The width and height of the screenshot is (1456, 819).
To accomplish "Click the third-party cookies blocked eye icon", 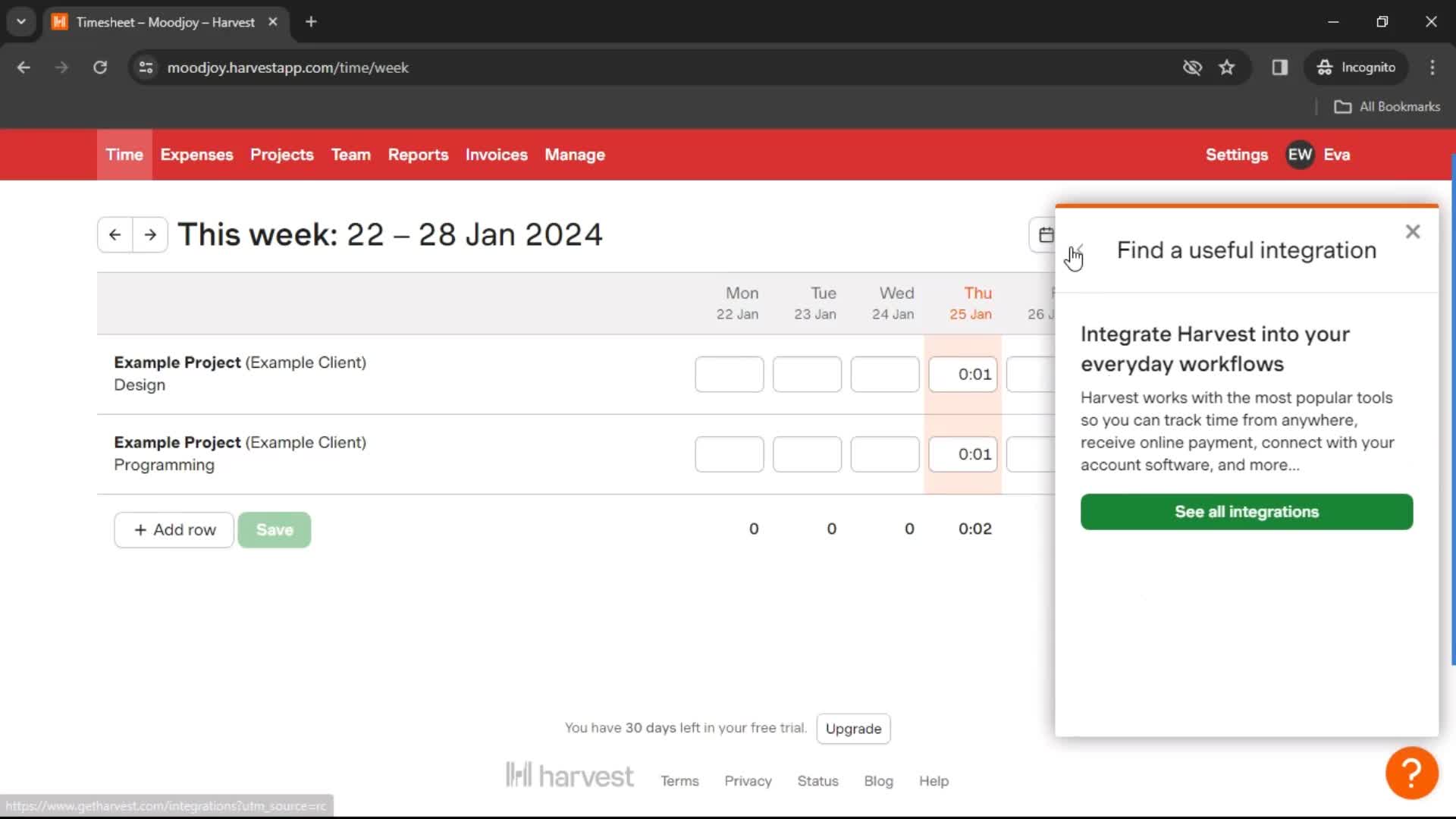I will point(1192,67).
